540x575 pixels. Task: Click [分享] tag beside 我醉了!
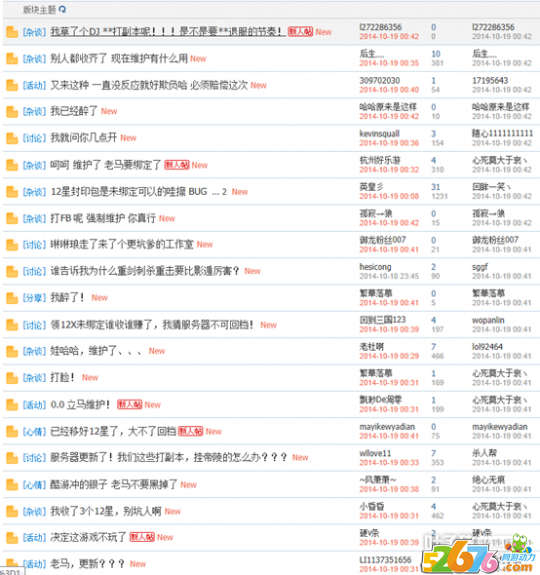click(x=34, y=298)
